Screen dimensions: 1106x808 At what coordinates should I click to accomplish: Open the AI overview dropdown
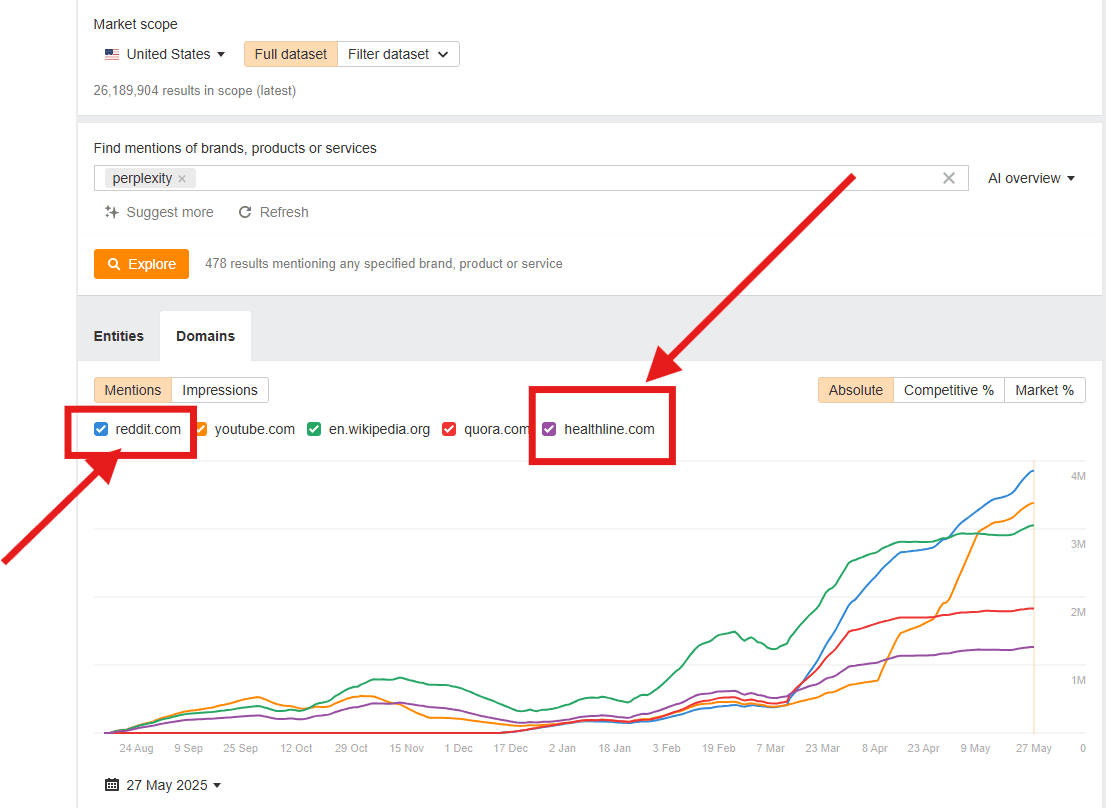tap(1031, 178)
